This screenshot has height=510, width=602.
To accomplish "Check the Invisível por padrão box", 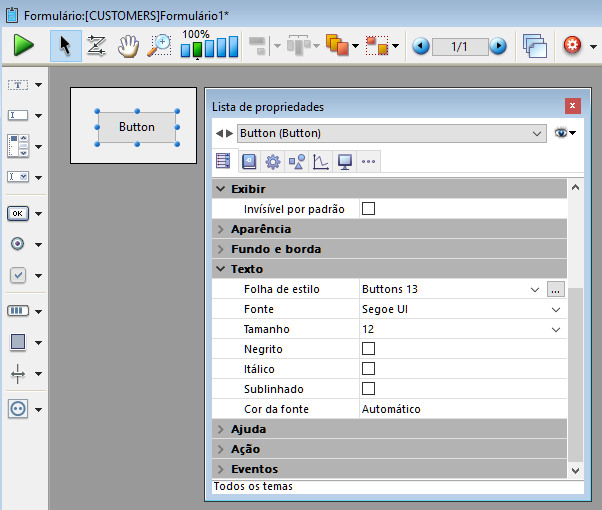I will 368,209.
